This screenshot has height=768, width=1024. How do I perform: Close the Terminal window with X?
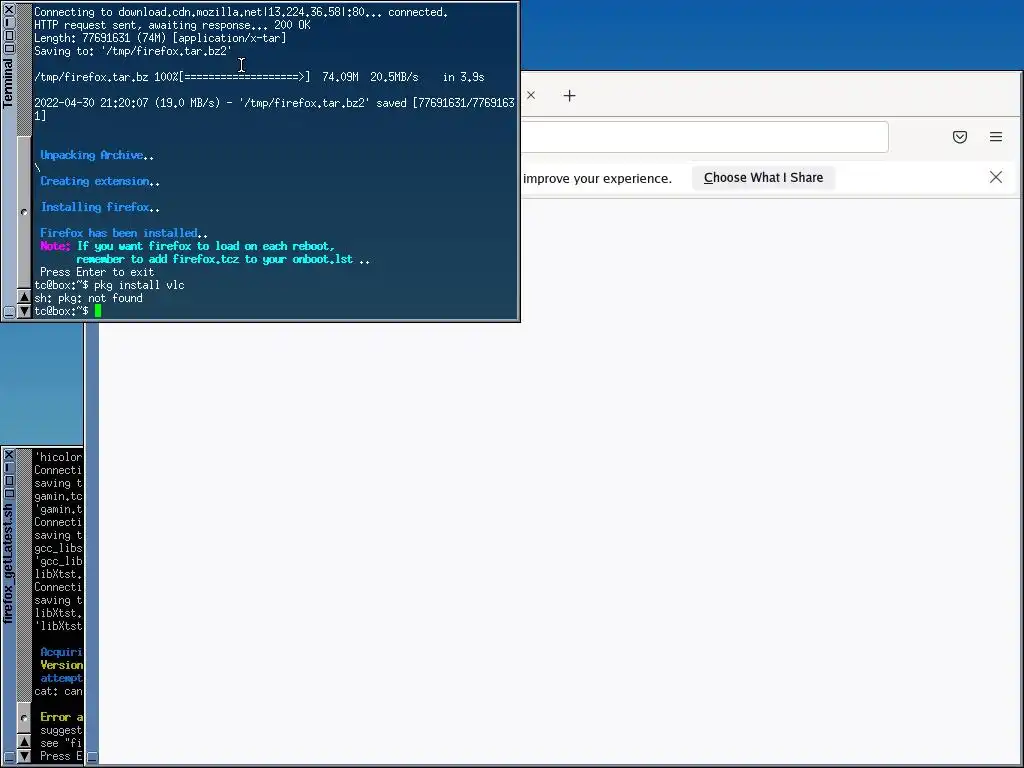(x=9, y=10)
